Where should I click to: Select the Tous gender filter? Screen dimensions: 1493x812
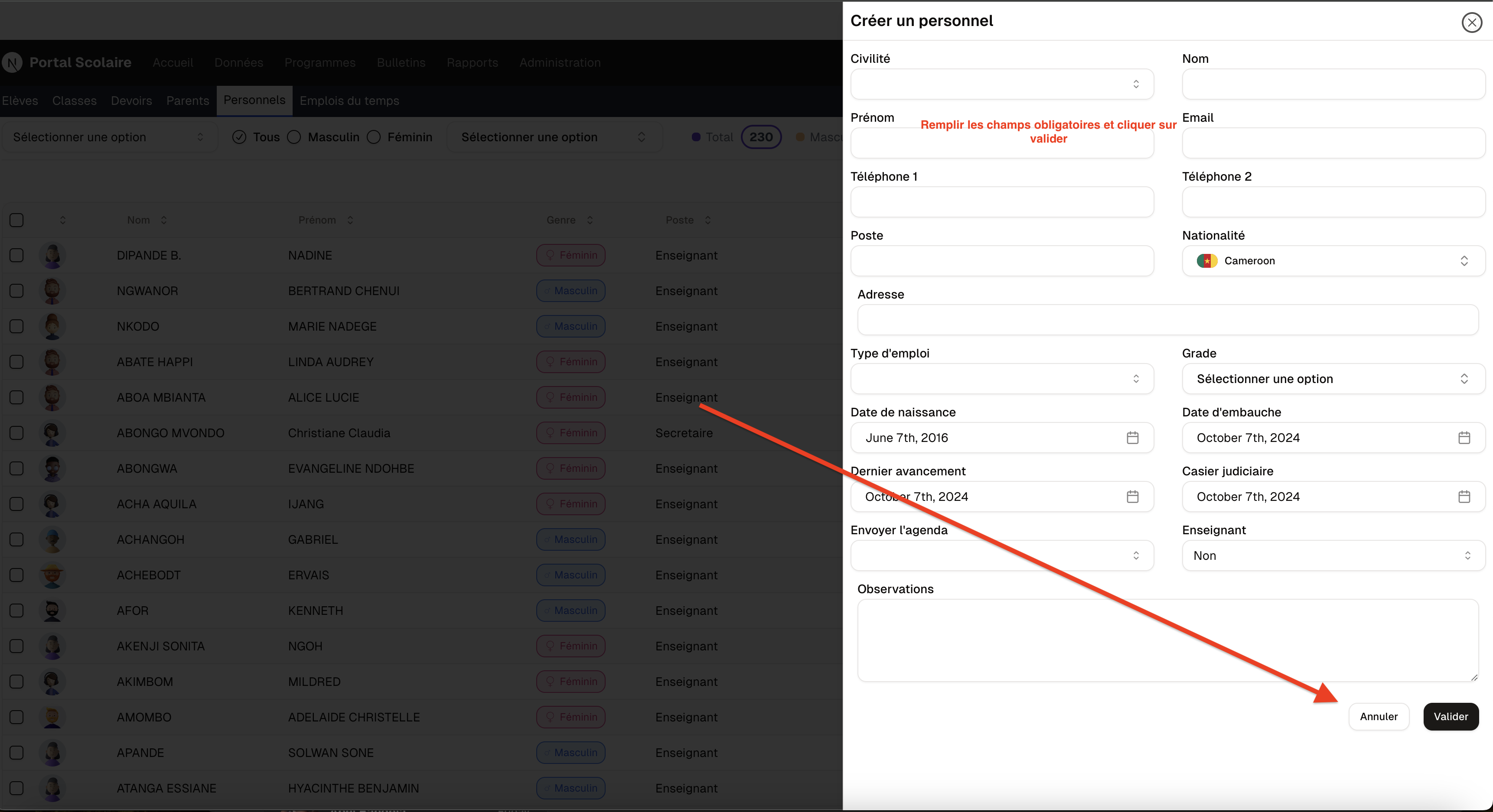239,137
